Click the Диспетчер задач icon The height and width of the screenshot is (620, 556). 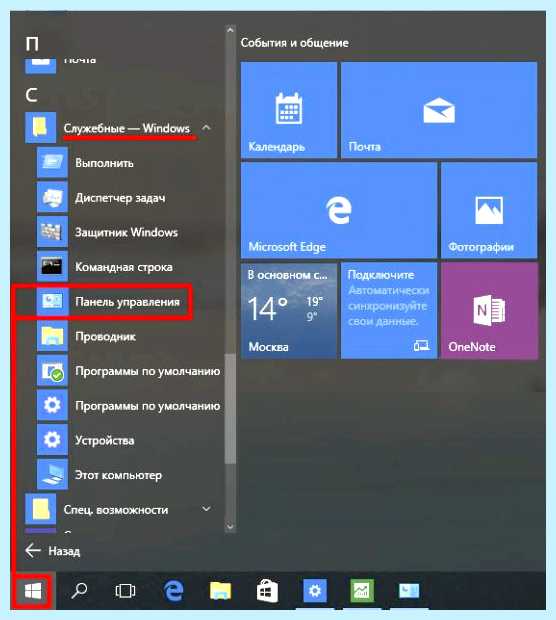pyautogui.click(x=52, y=197)
